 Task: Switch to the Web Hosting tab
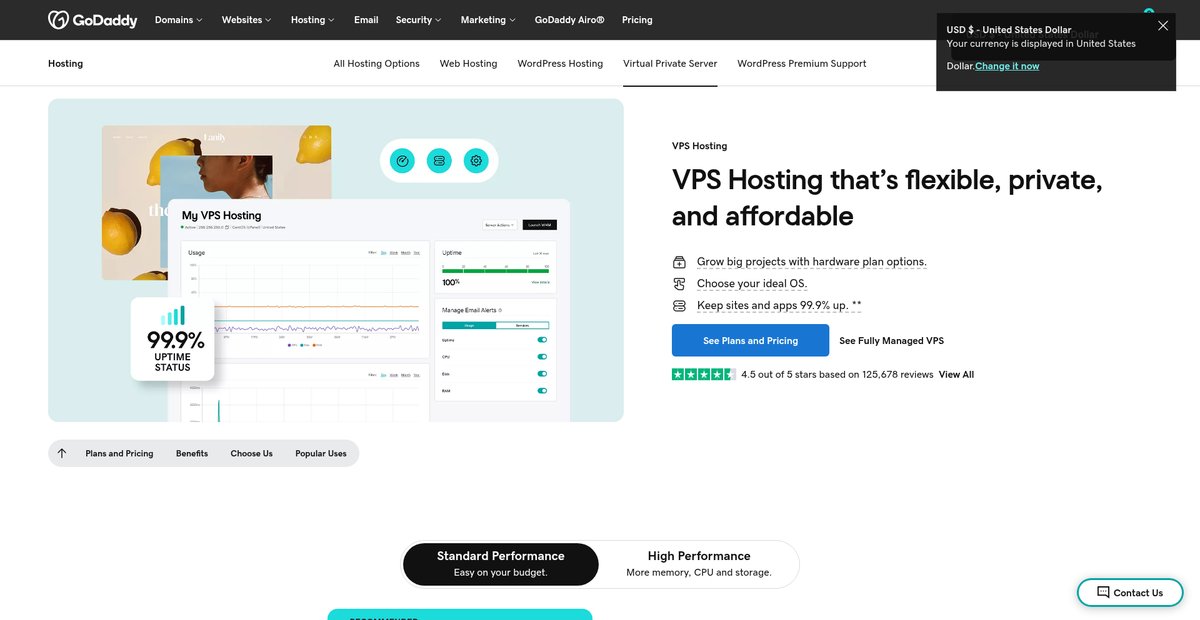pyautogui.click(x=468, y=63)
